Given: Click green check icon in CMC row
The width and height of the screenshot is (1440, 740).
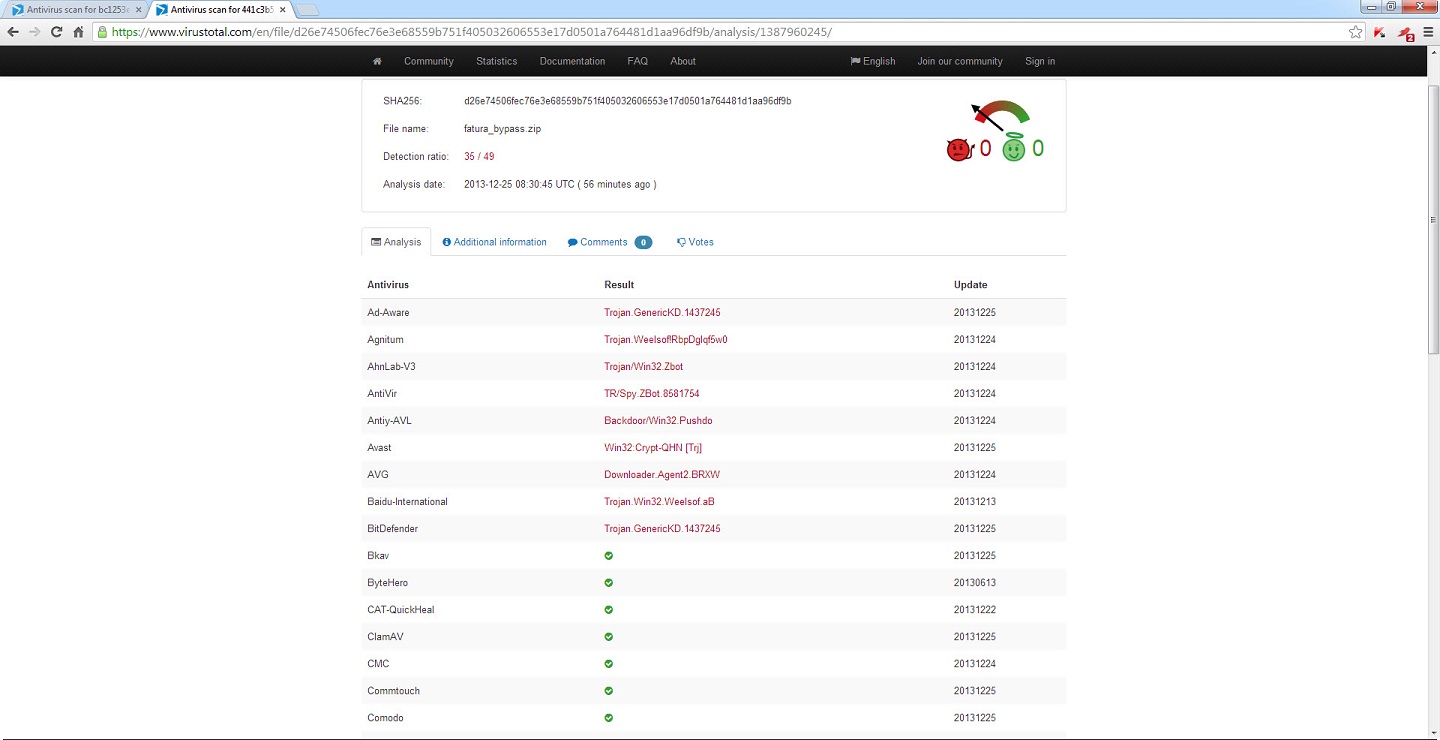Looking at the screenshot, I should (x=609, y=664).
